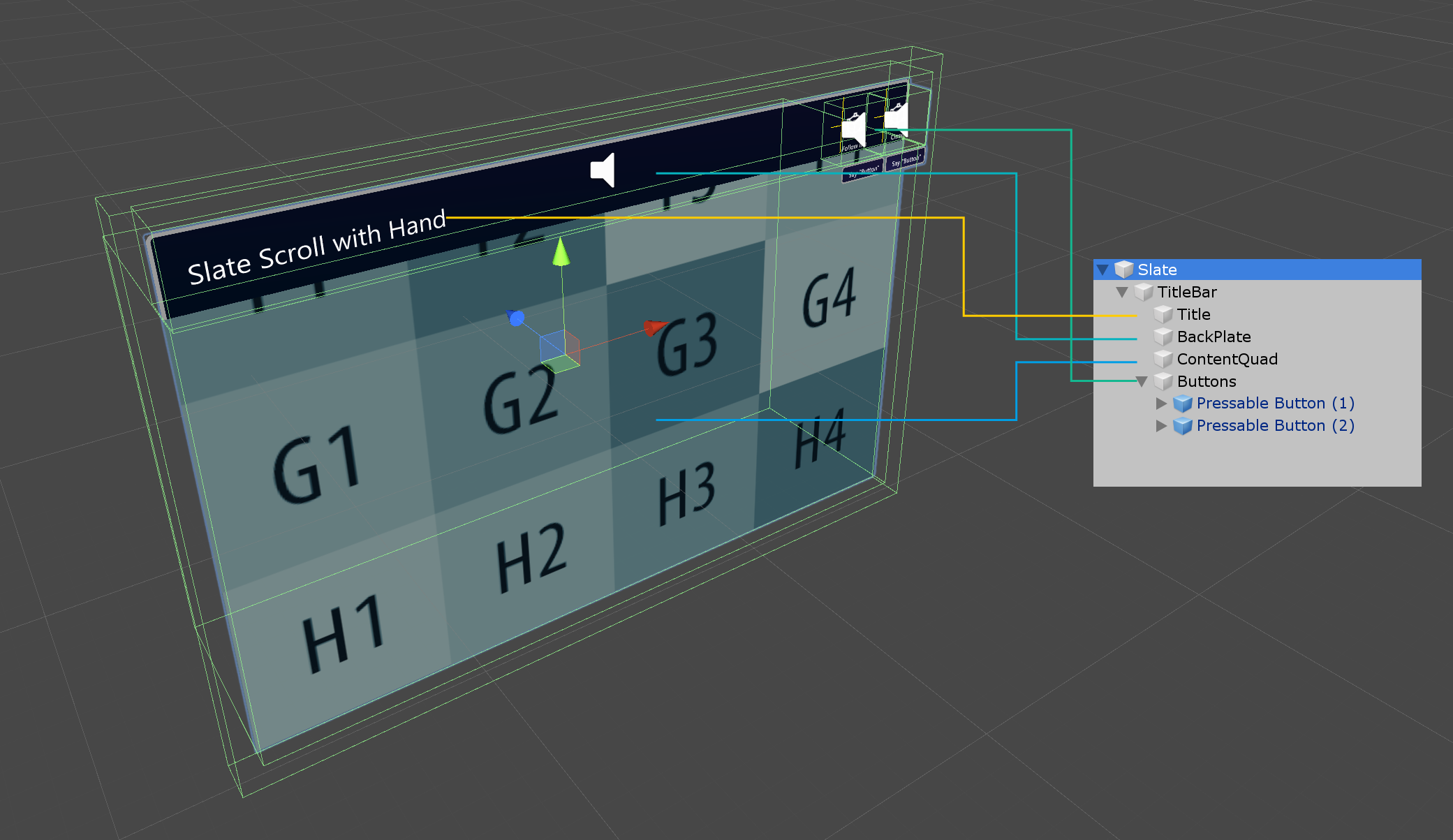The height and width of the screenshot is (840, 1453).
Task: Click the green Y-axis arrow gizmo
Action: tap(561, 253)
